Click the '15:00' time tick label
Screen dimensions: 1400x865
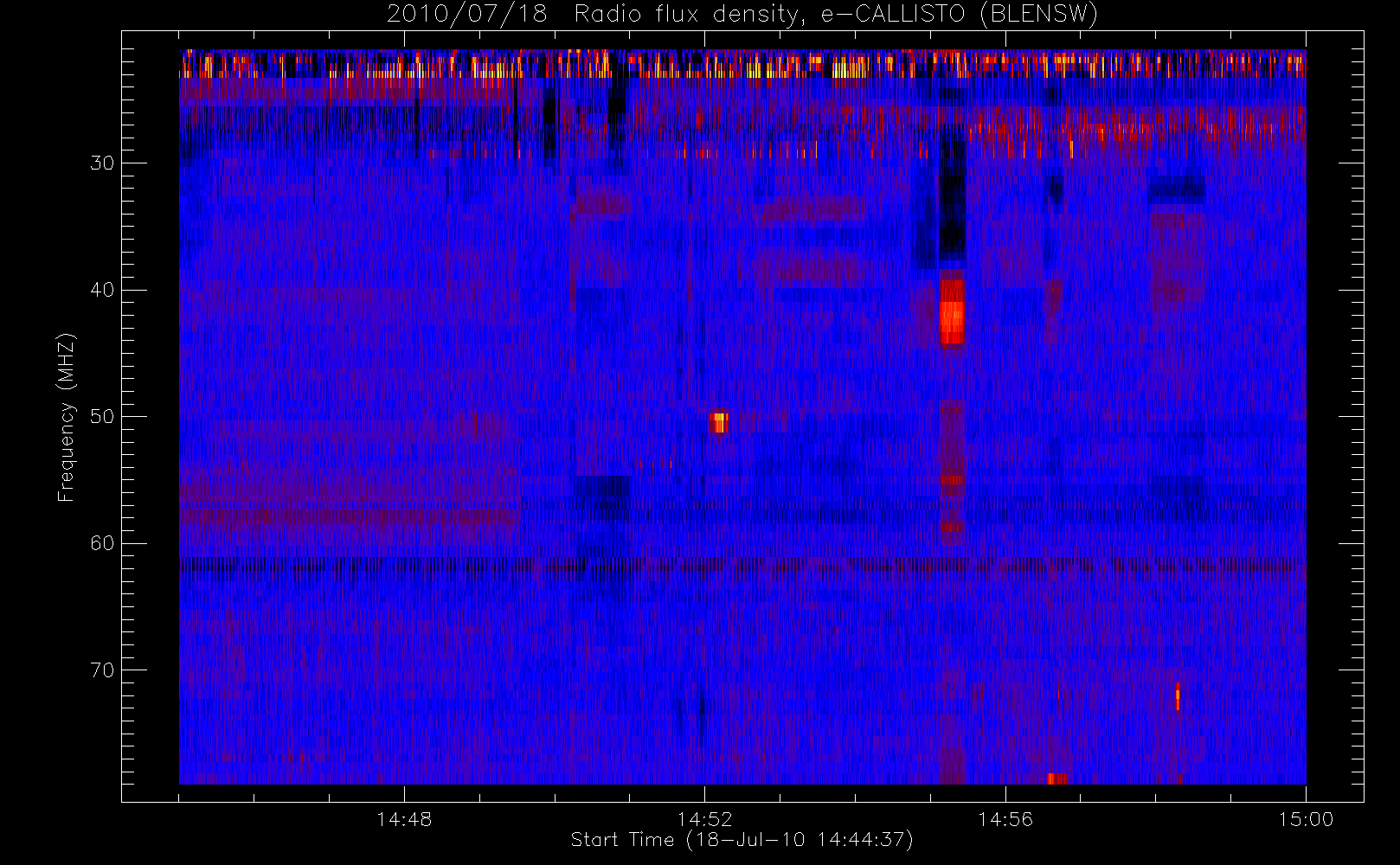coord(1306,819)
